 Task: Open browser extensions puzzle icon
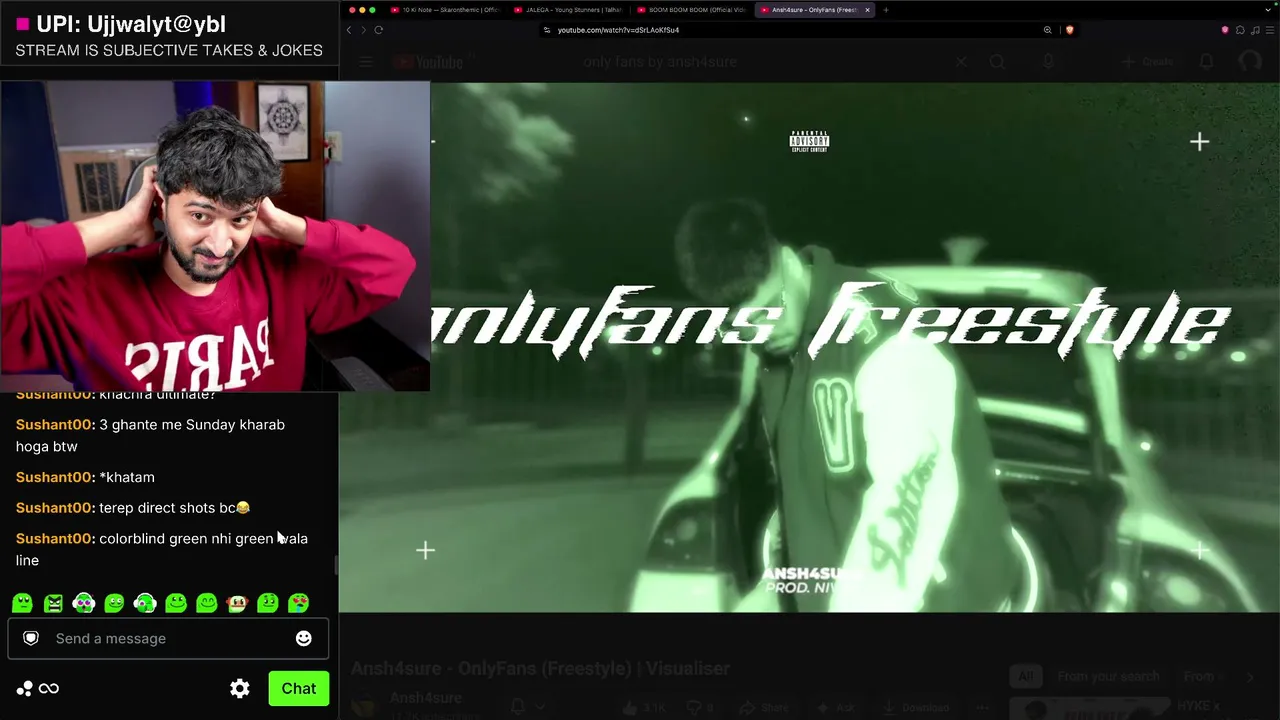point(1240,30)
